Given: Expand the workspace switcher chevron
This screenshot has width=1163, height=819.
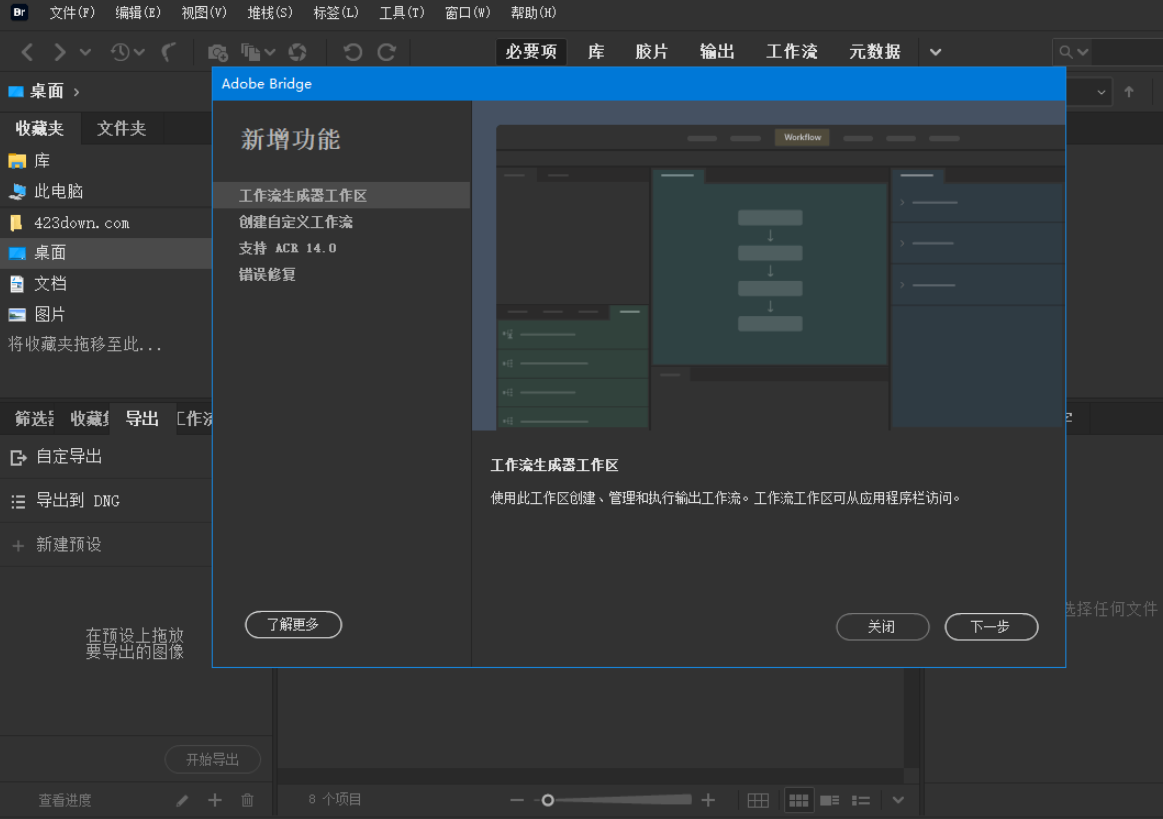Looking at the screenshot, I should [x=935, y=52].
